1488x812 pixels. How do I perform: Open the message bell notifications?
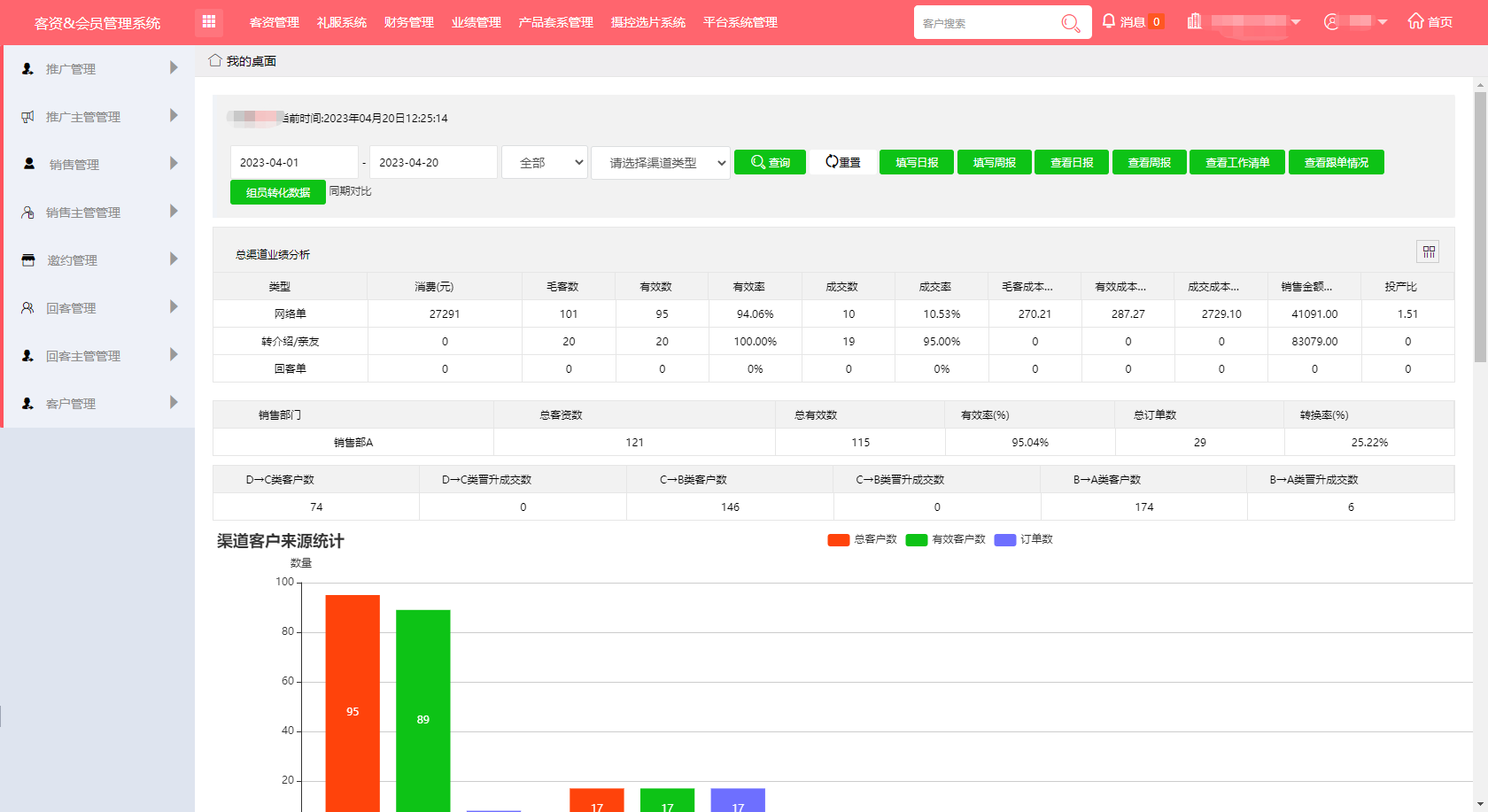tap(1108, 20)
